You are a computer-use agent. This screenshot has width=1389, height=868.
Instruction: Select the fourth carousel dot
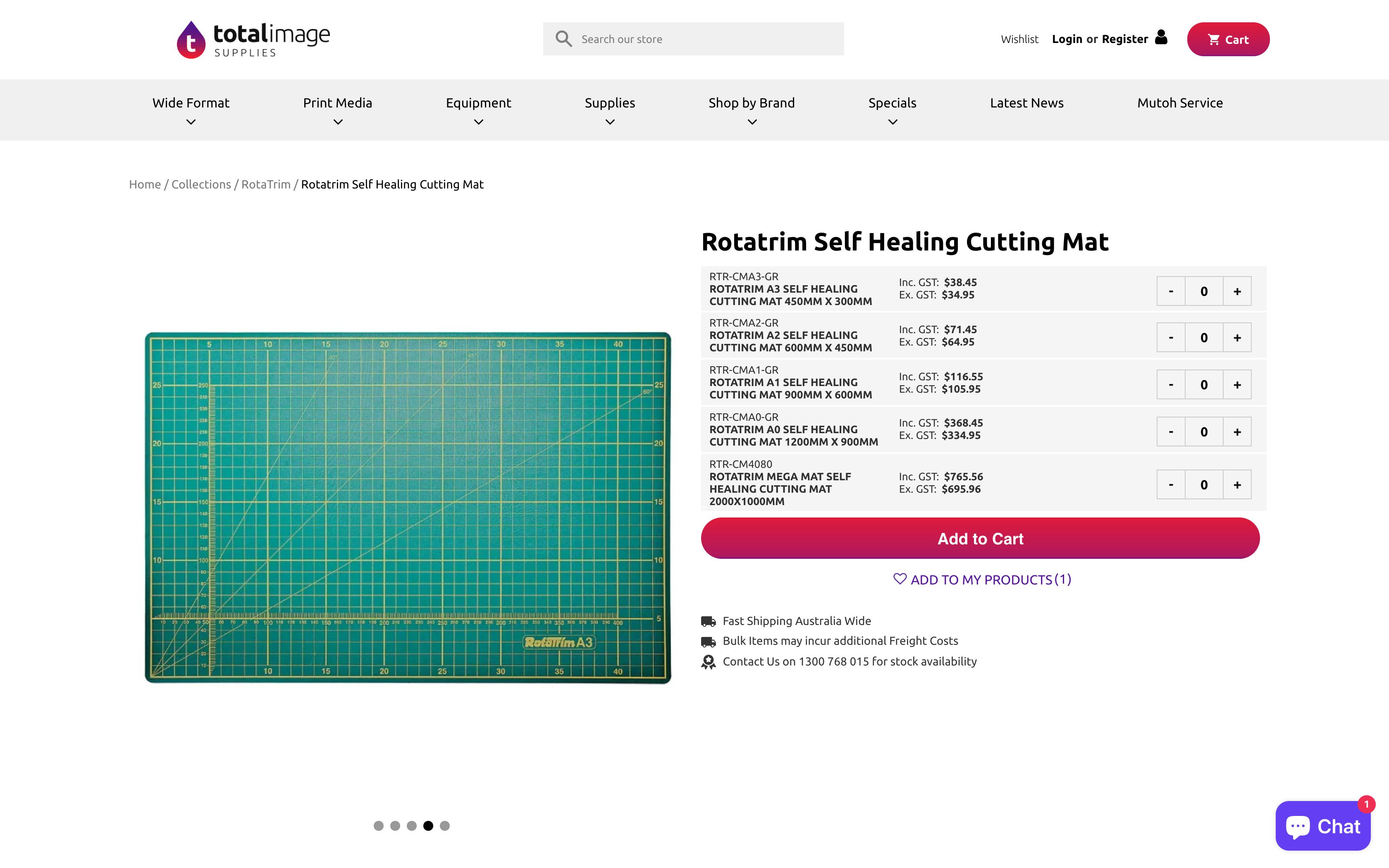[x=428, y=825]
